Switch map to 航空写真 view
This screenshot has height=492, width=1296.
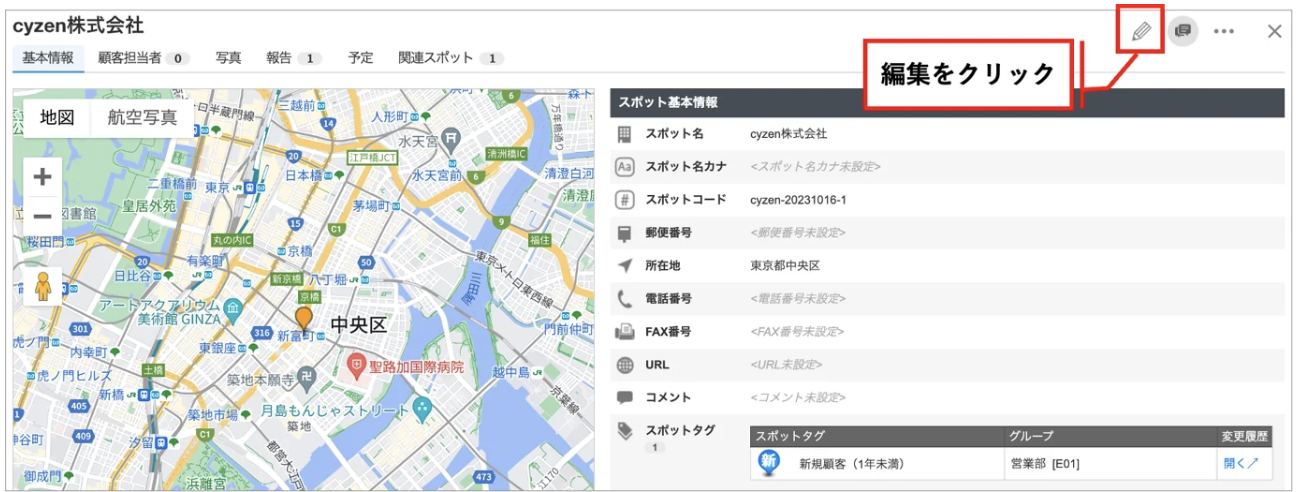(142, 118)
